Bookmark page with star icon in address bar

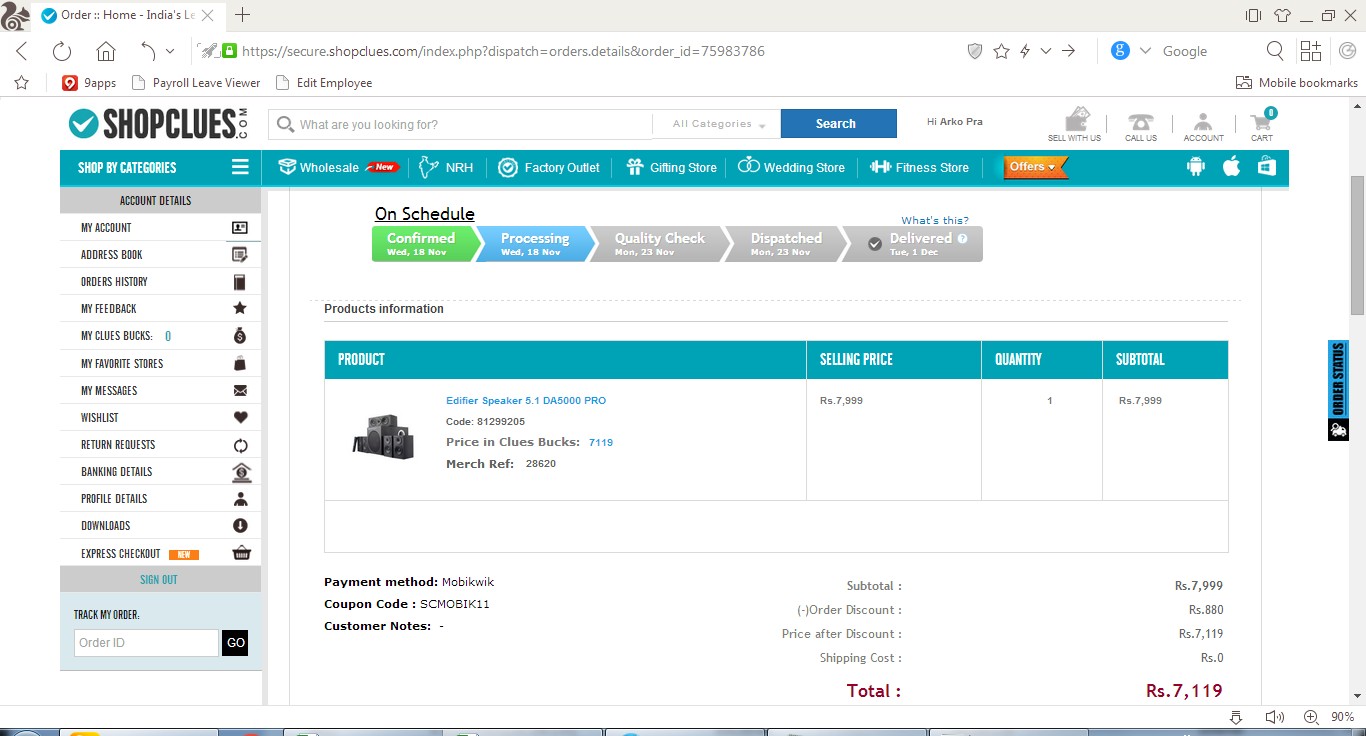point(1001,51)
